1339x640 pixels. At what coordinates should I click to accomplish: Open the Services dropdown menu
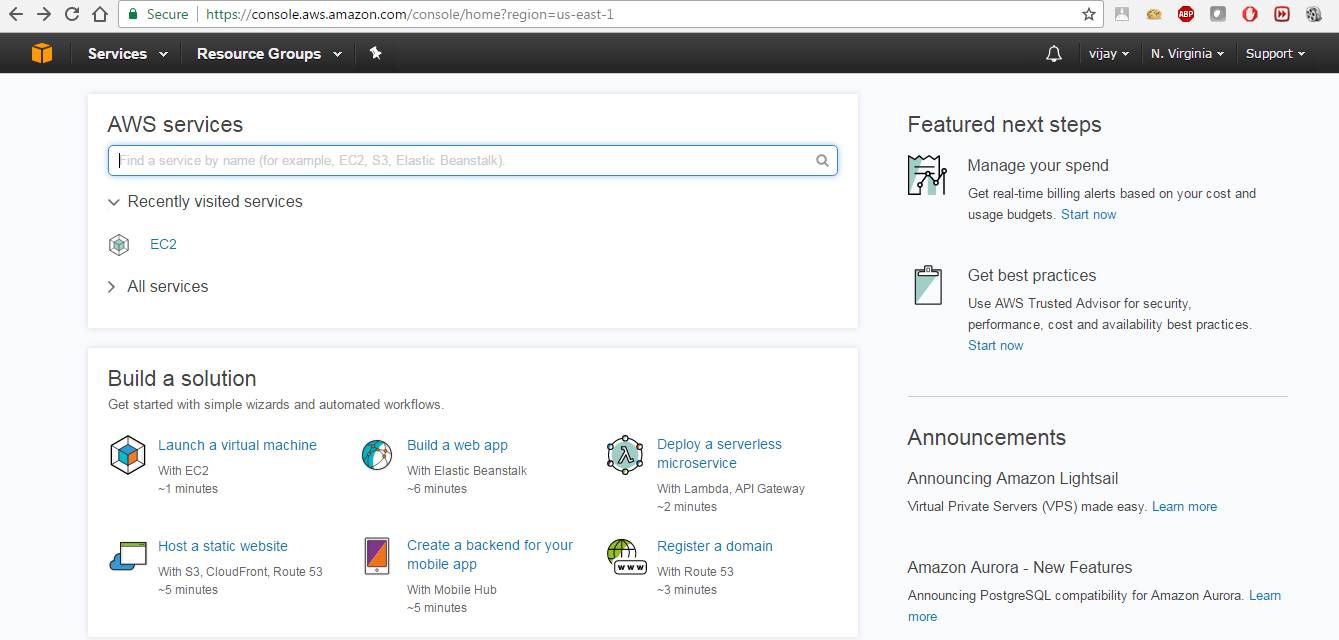pos(127,54)
